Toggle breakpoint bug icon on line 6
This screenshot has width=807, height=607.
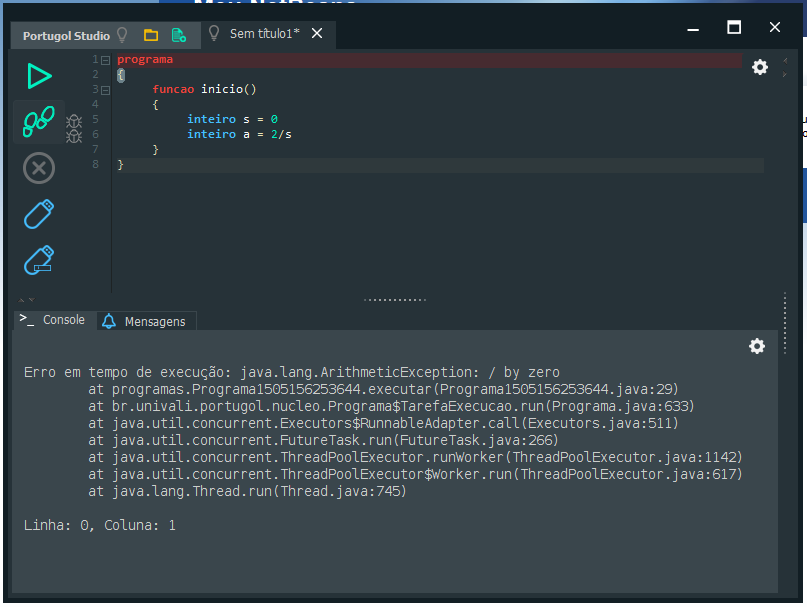(x=74, y=136)
